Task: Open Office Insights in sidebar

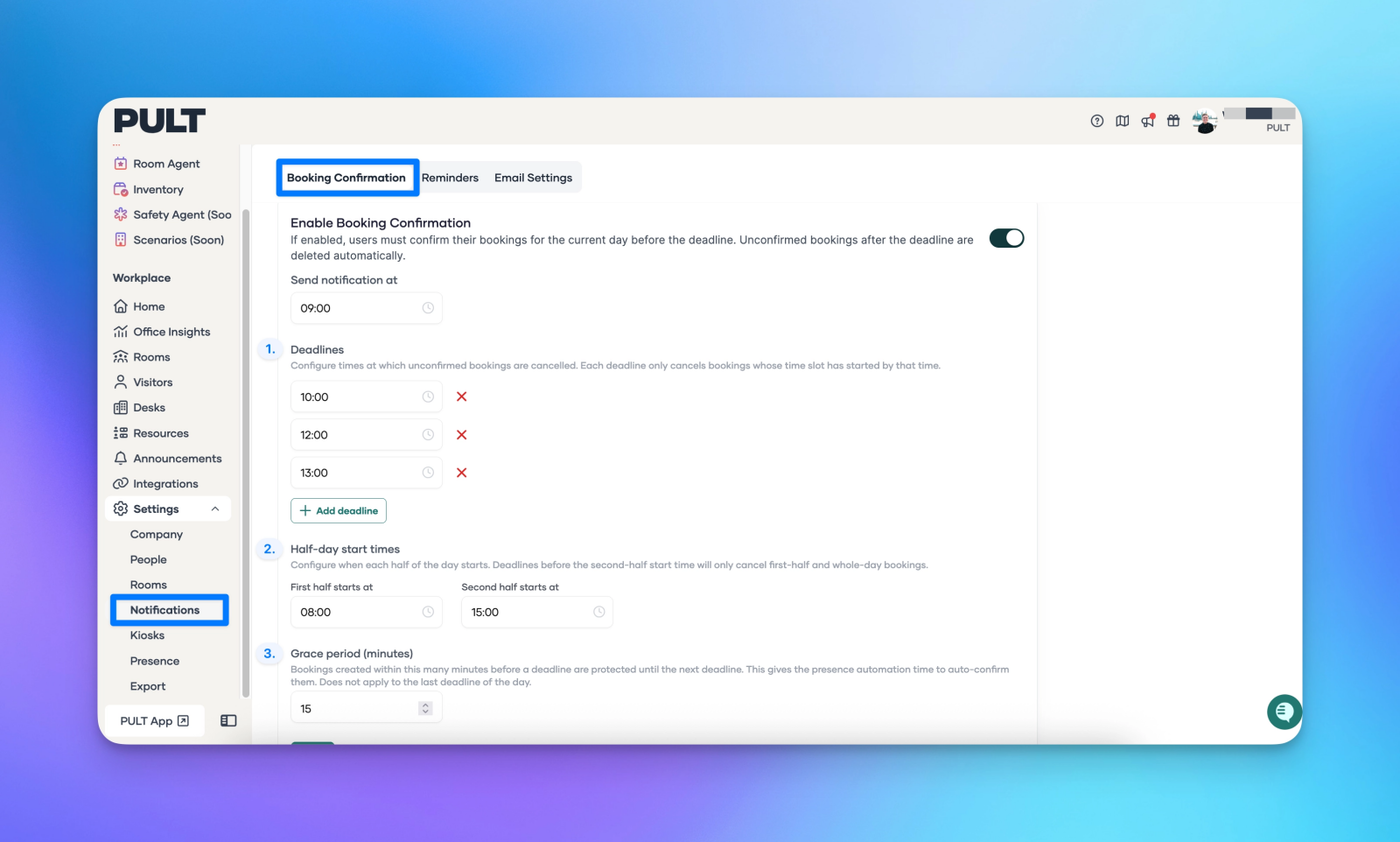Action: 171,332
